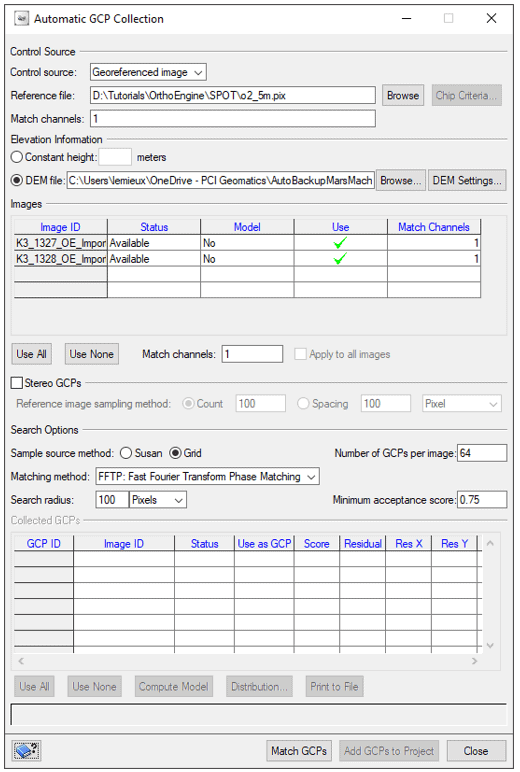Click Use None under the Images table
This screenshot has height=772, width=520.
point(92,354)
